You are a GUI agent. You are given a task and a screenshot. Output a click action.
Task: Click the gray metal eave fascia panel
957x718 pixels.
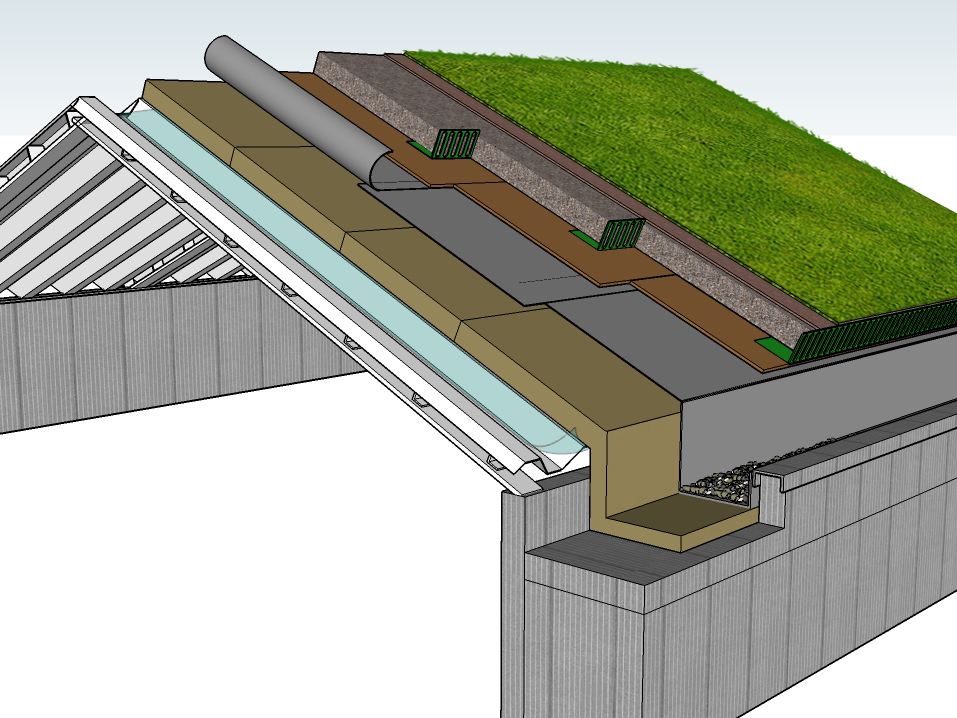[800, 400]
